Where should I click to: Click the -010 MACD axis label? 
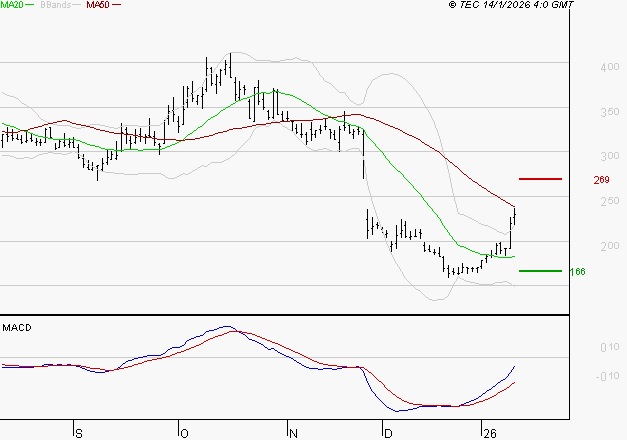[607, 376]
